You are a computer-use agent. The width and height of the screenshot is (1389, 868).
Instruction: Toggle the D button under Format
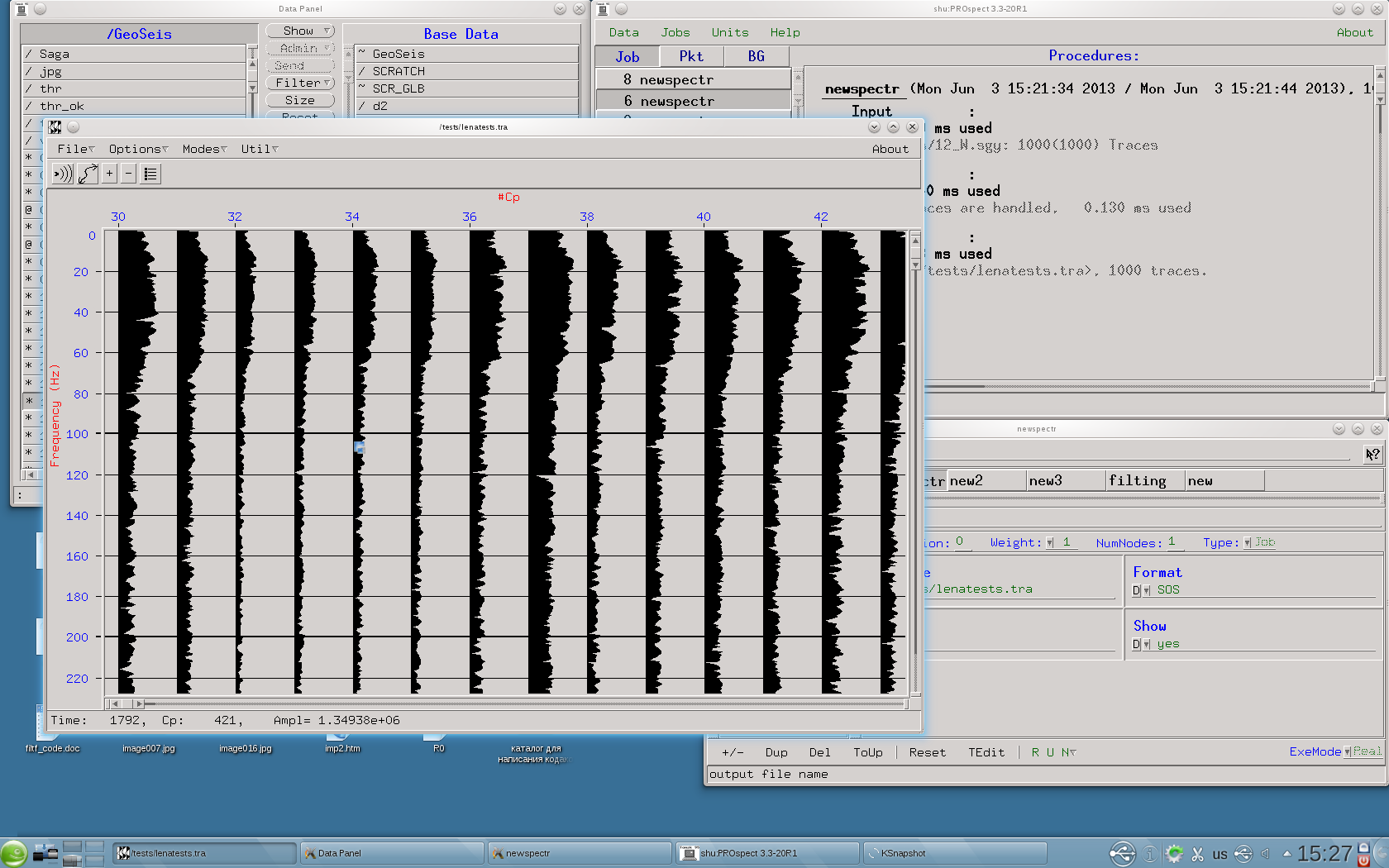(1136, 590)
